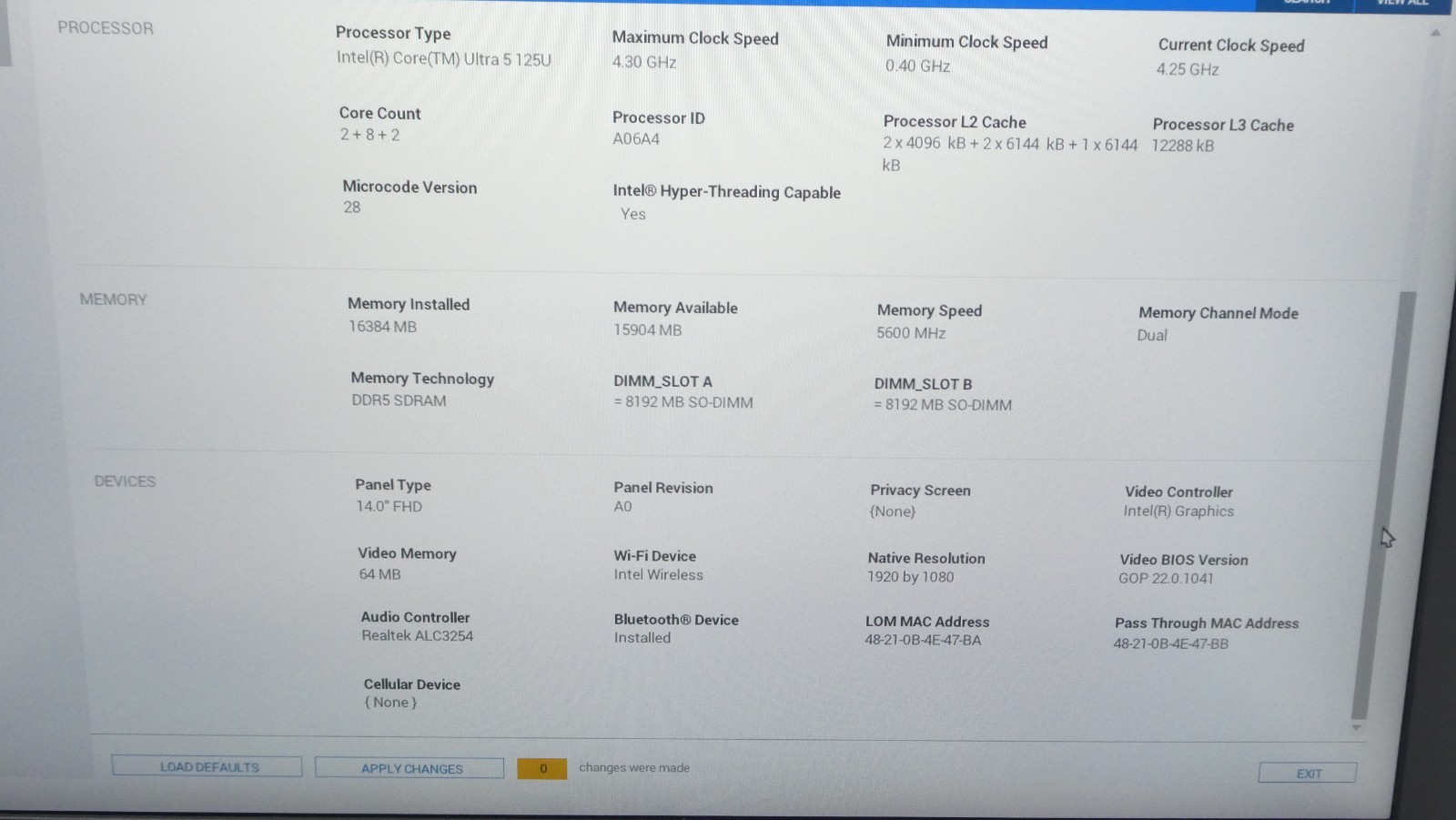Click the Memory Technology label

click(x=422, y=379)
